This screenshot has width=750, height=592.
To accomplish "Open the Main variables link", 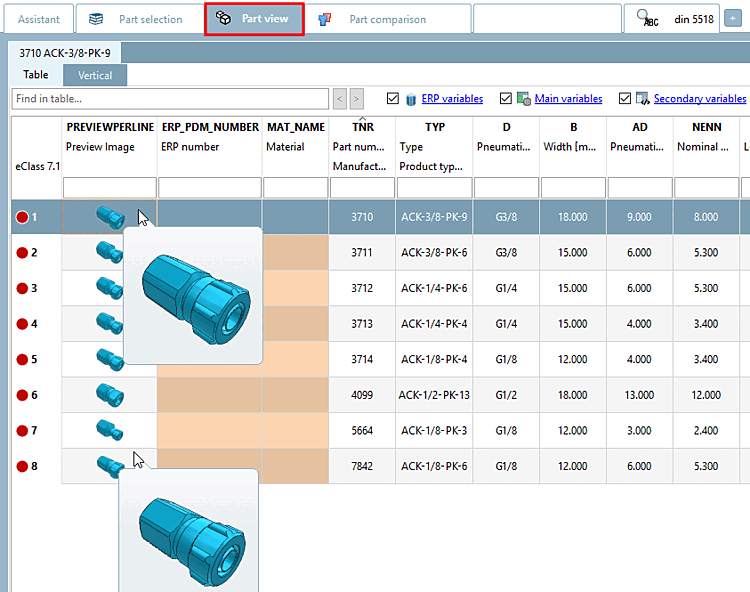I will pos(568,99).
